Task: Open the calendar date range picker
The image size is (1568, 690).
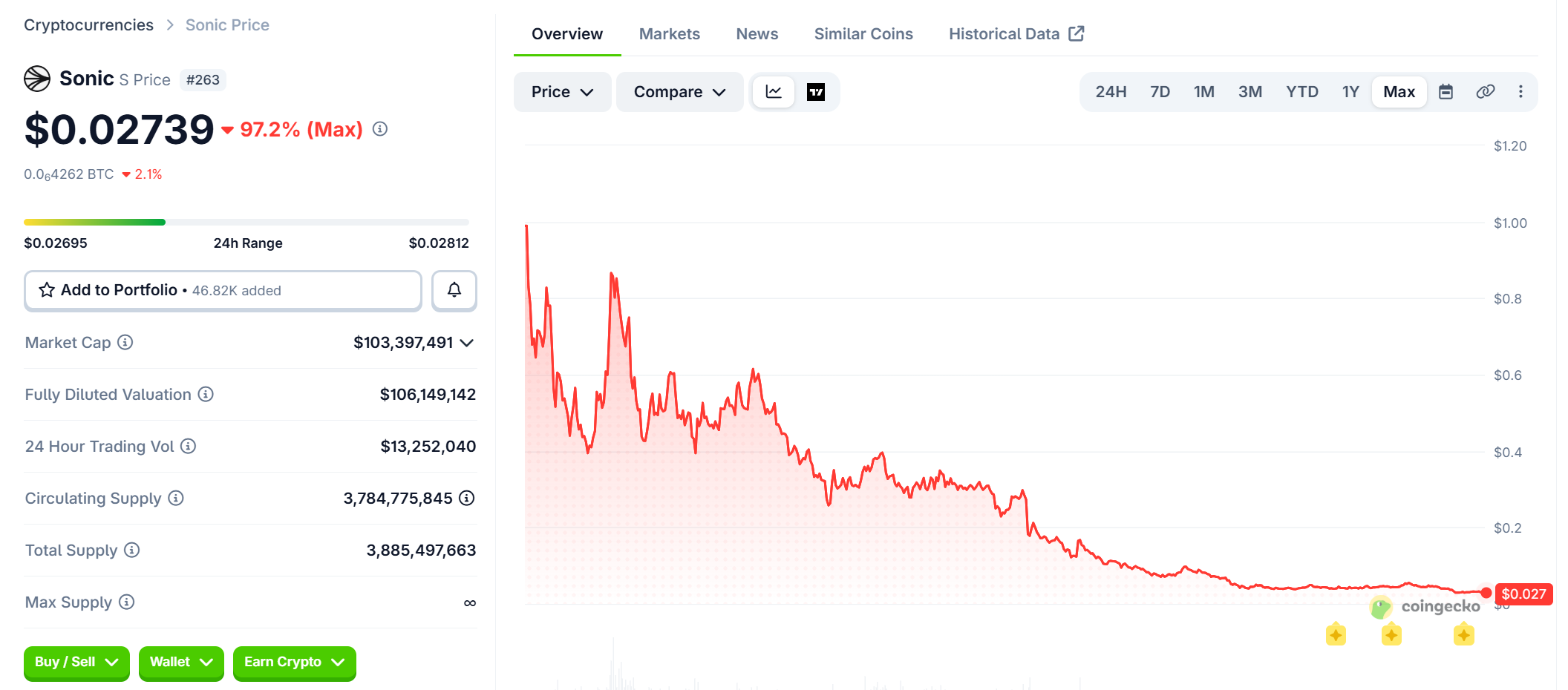Action: [x=1445, y=92]
